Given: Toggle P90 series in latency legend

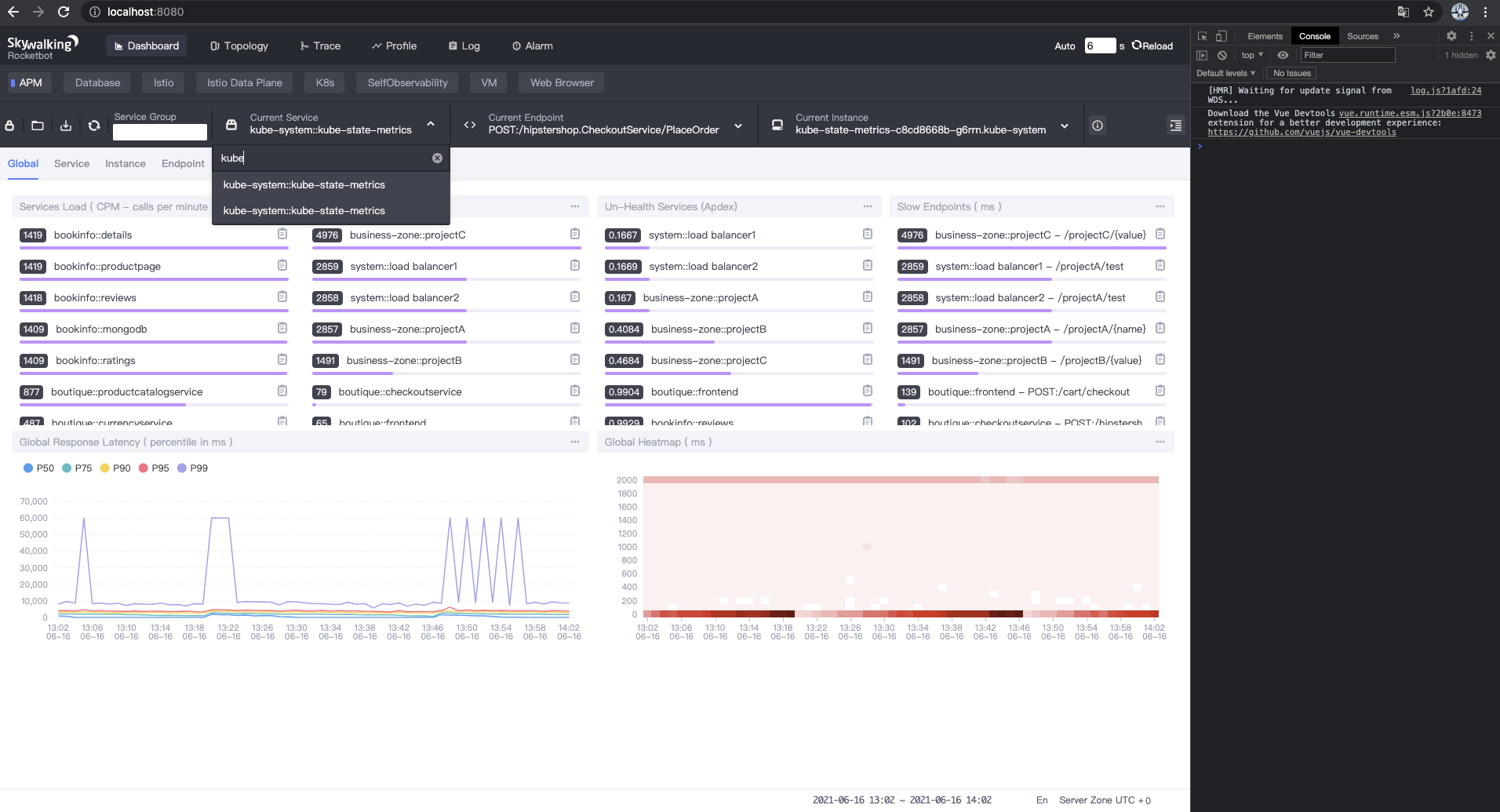Looking at the screenshot, I should click(115, 468).
